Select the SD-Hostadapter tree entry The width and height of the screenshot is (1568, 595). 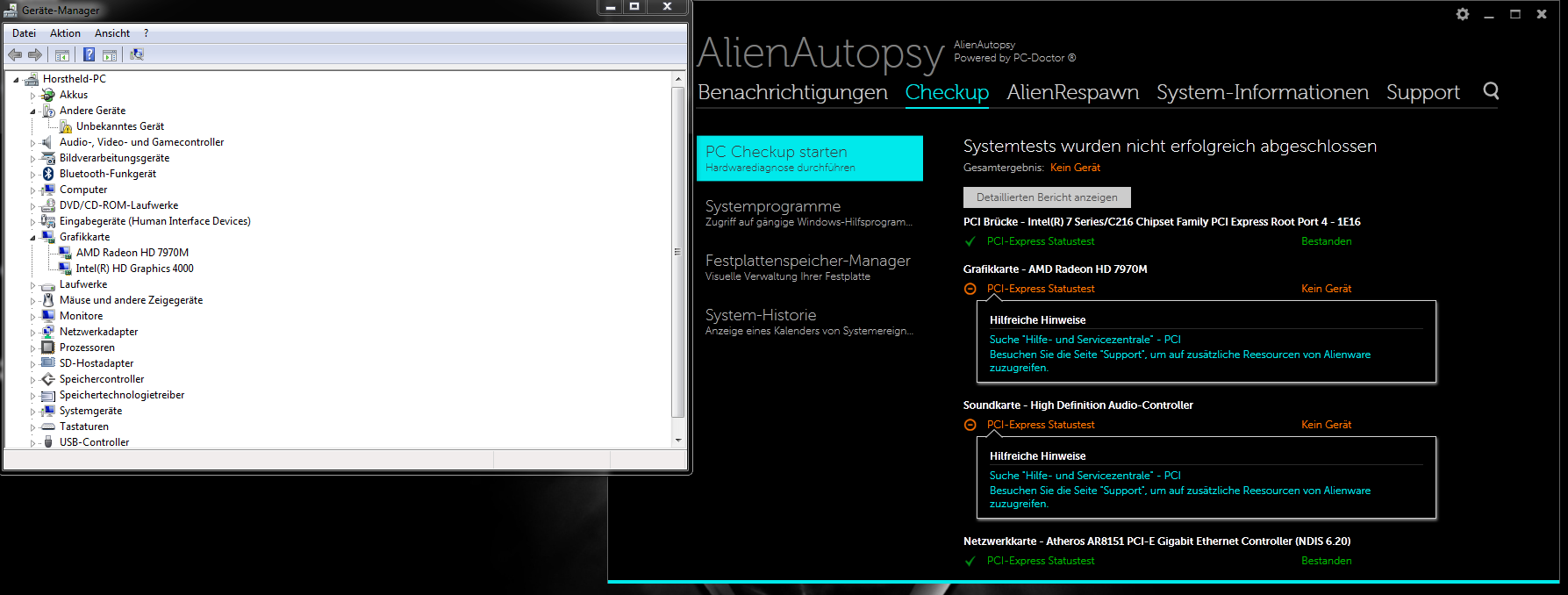(x=97, y=363)
